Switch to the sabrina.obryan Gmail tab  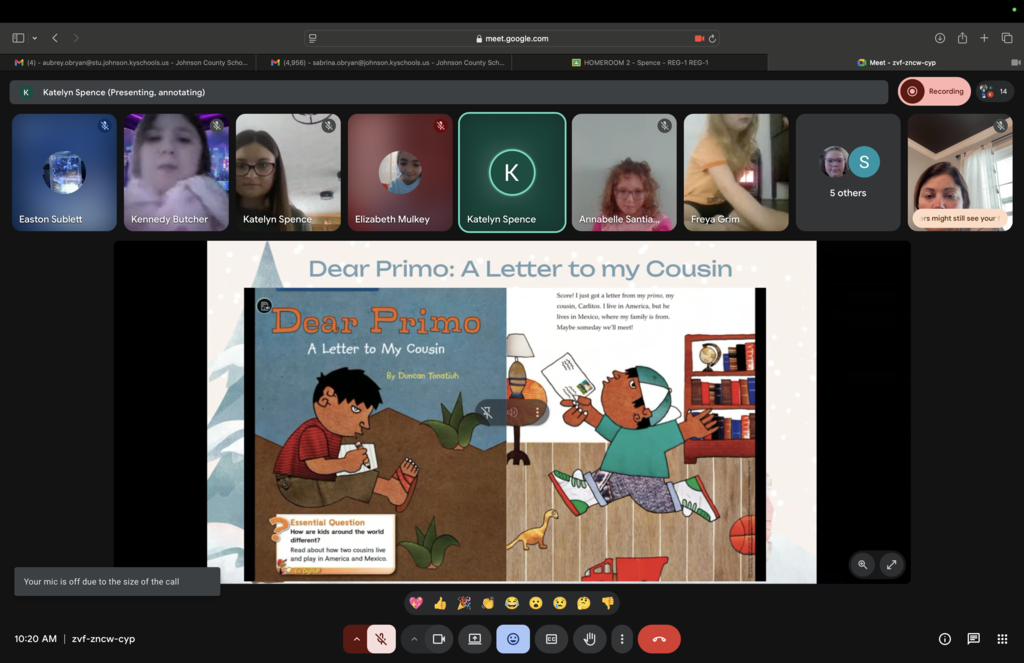[384, 62]
